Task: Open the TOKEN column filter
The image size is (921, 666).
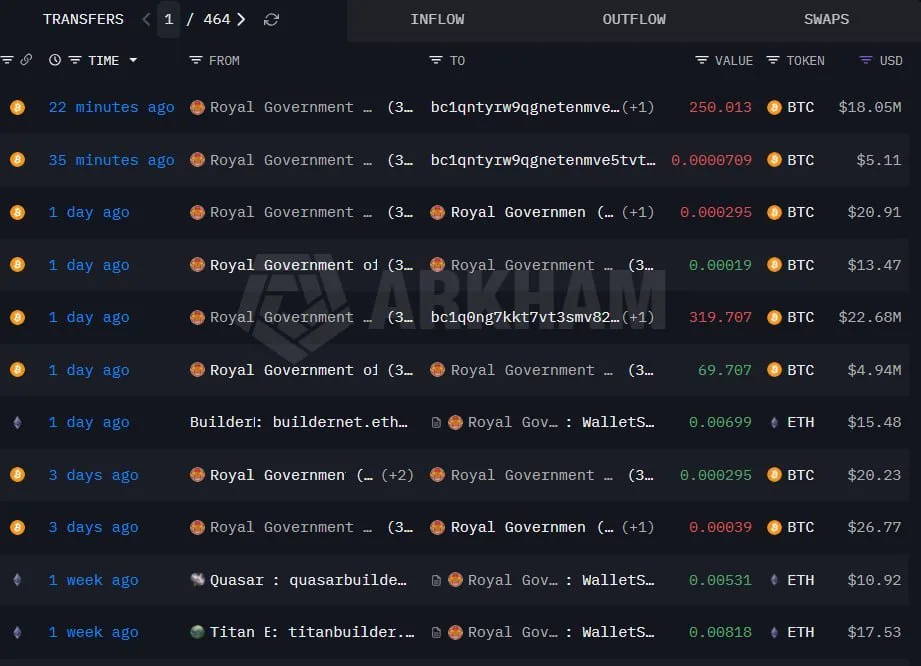Action: coord(773,60)
